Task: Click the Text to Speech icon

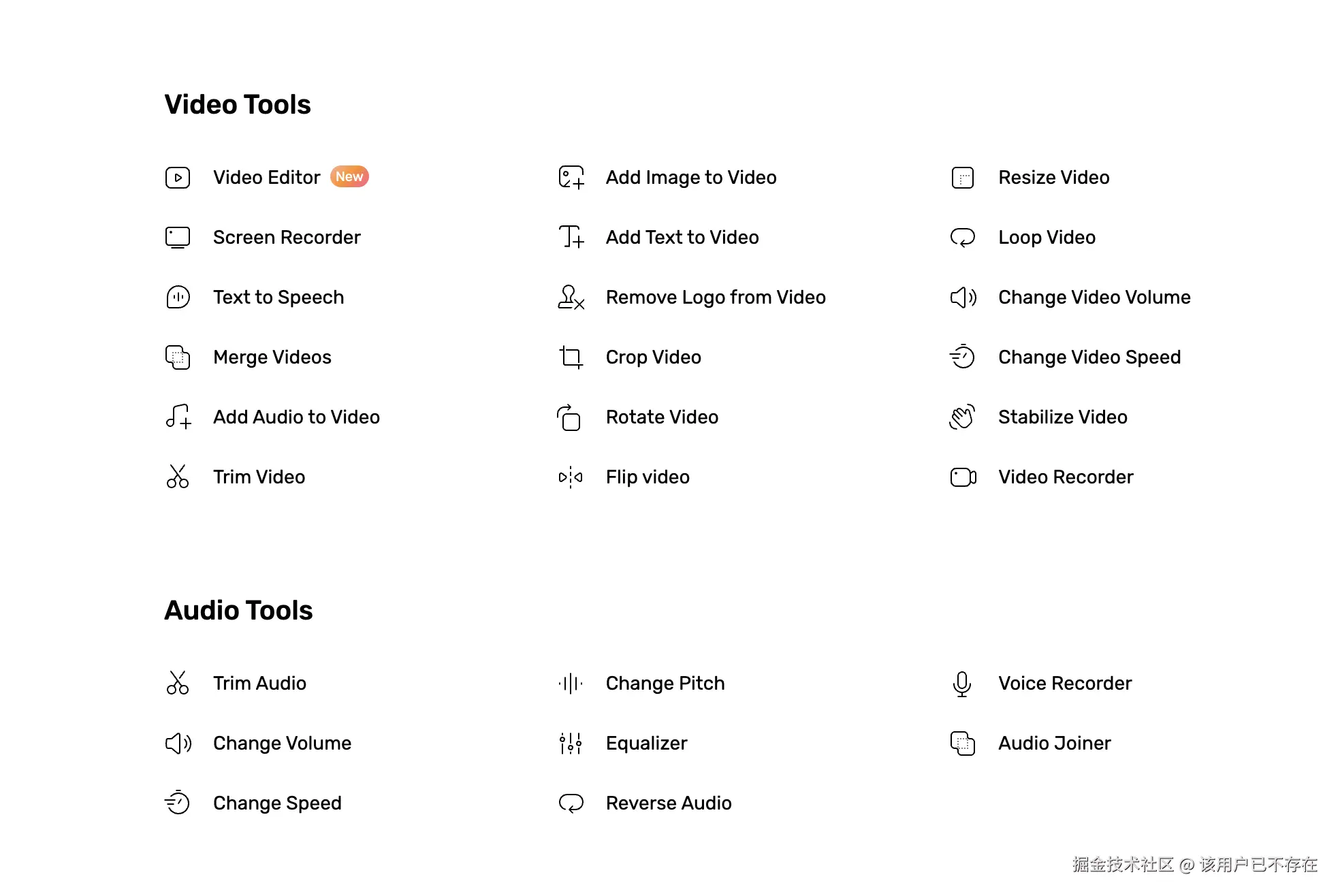Action: [178, 298]
